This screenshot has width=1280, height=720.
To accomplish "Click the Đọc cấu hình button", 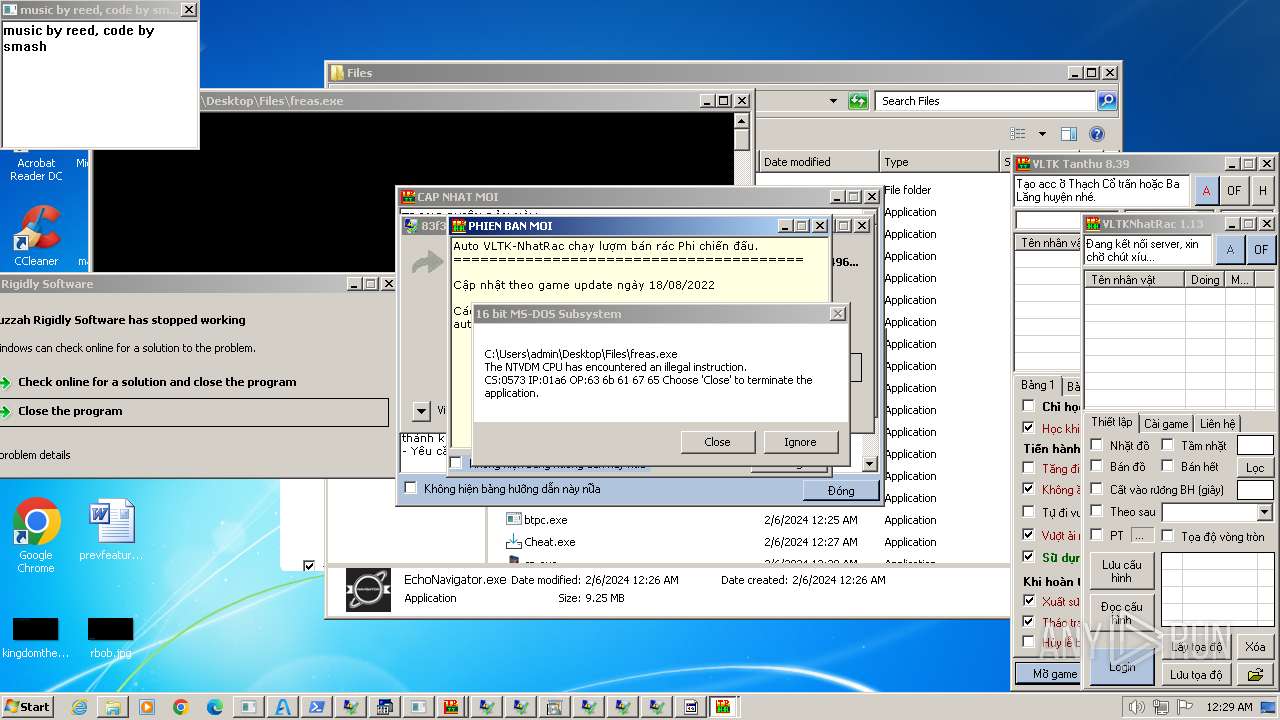I will pos(1122,613).
